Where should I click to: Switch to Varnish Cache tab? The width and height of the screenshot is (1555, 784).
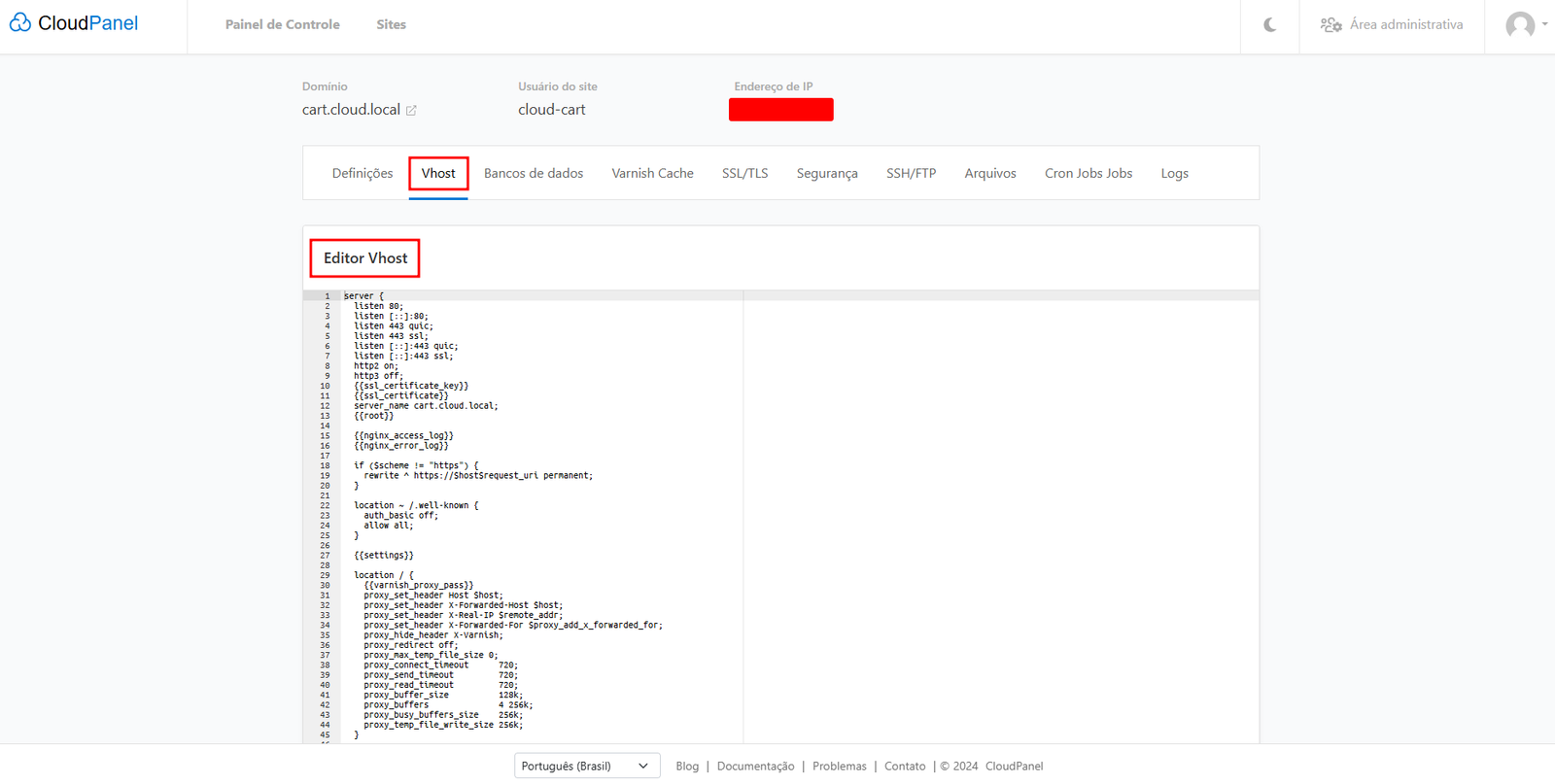pyautogui.click(x=652, y=173)
